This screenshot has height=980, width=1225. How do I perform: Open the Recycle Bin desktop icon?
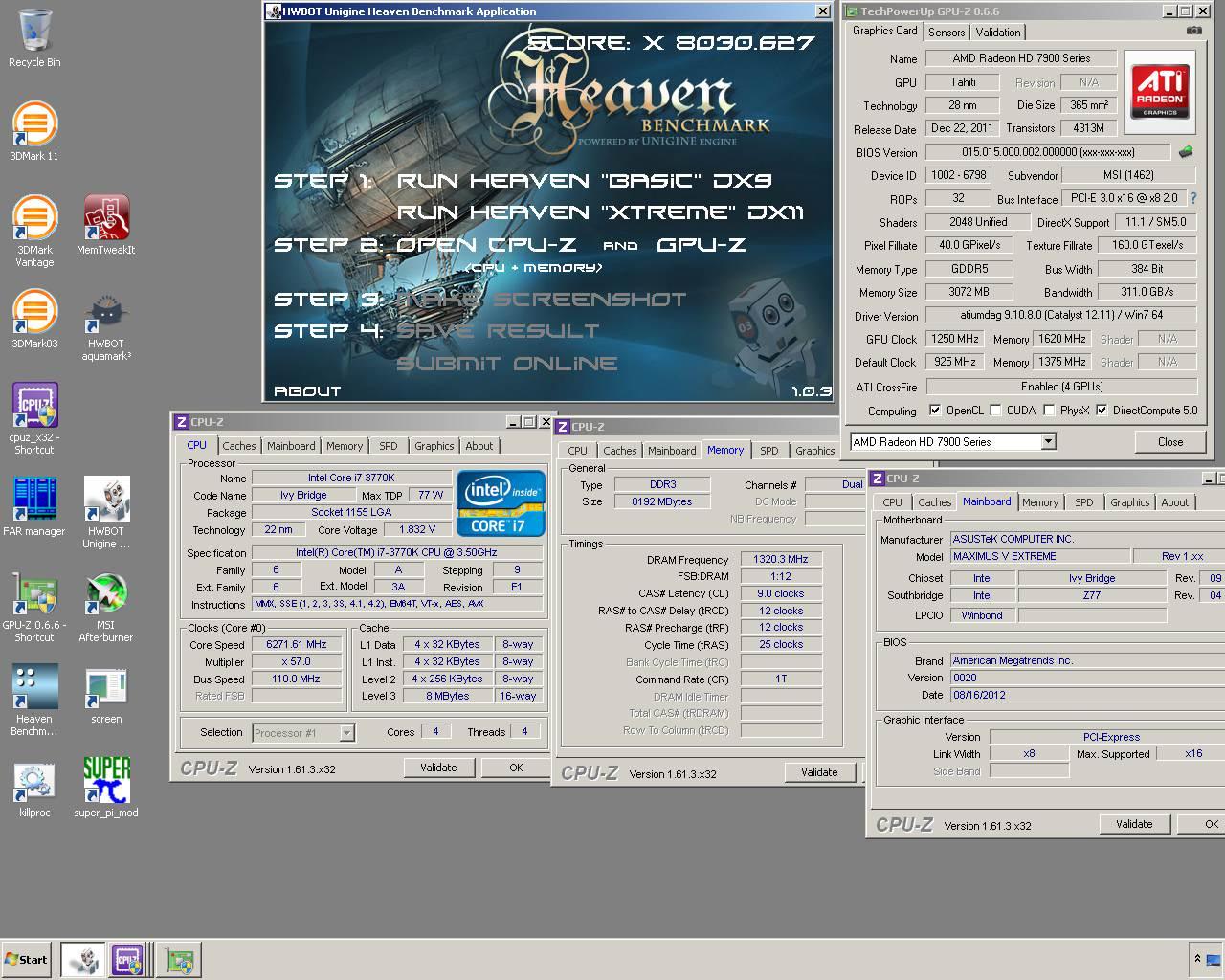click(x=34, y=38)
